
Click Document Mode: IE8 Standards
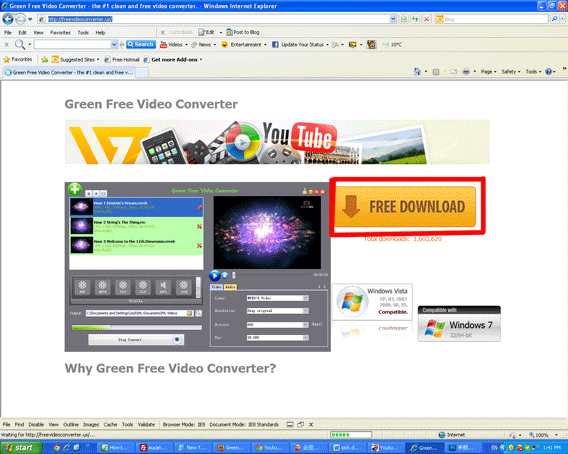click(244, 424)
